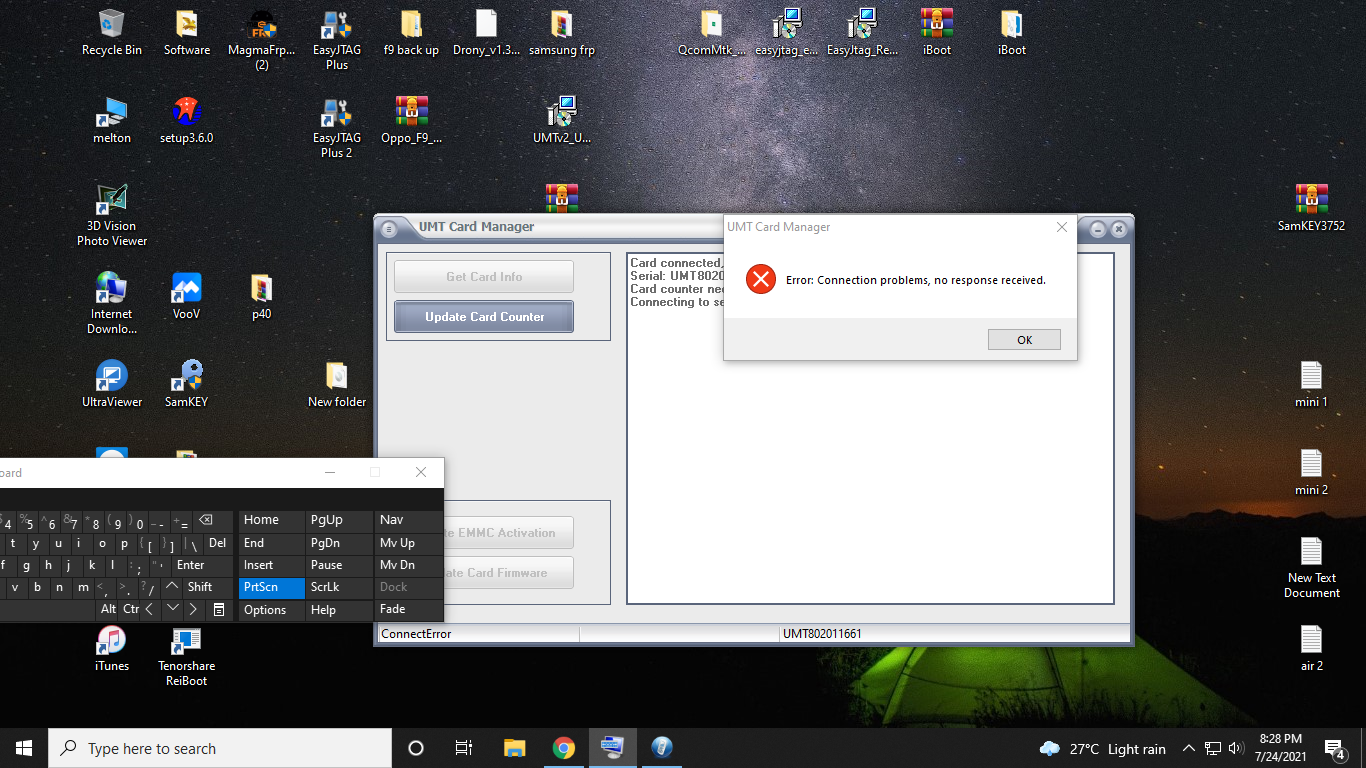Open File Explorer from the taskbar
This screenshot has height=768, width=1366.
pos(514,748)
